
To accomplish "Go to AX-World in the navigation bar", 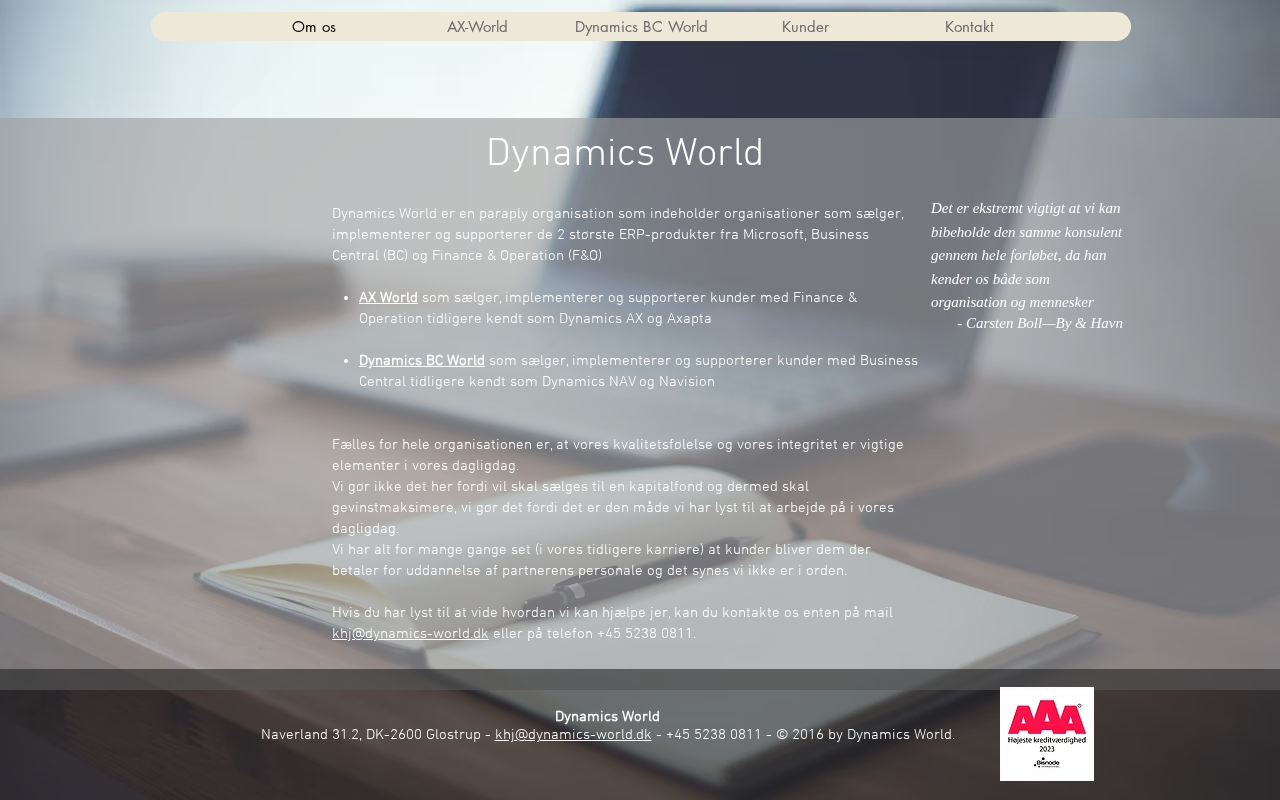I will (477, 27).
